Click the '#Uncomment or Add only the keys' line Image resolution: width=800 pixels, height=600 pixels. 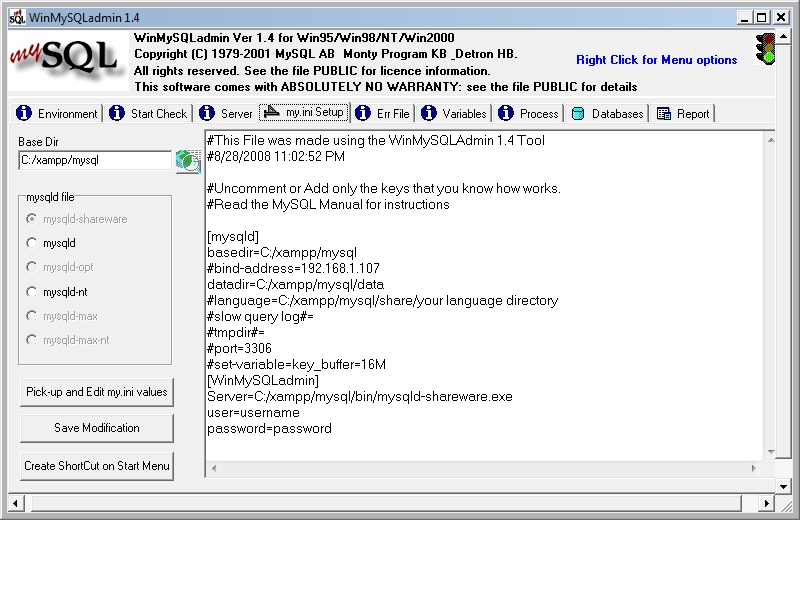[384, 189]
